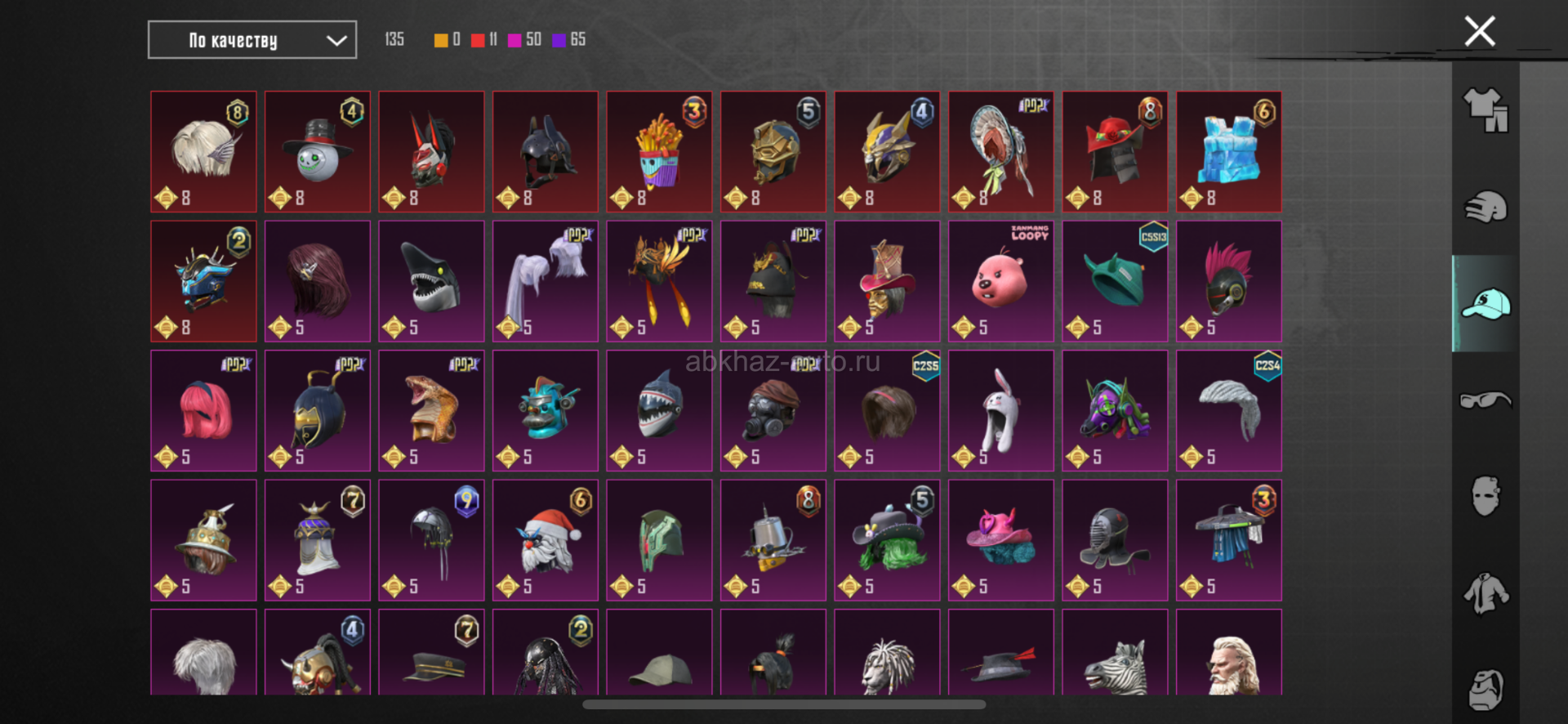Viewport: 1568px width, 724px height.
Task: Select the white bunny hood item
Action: tap(1001, 411)
